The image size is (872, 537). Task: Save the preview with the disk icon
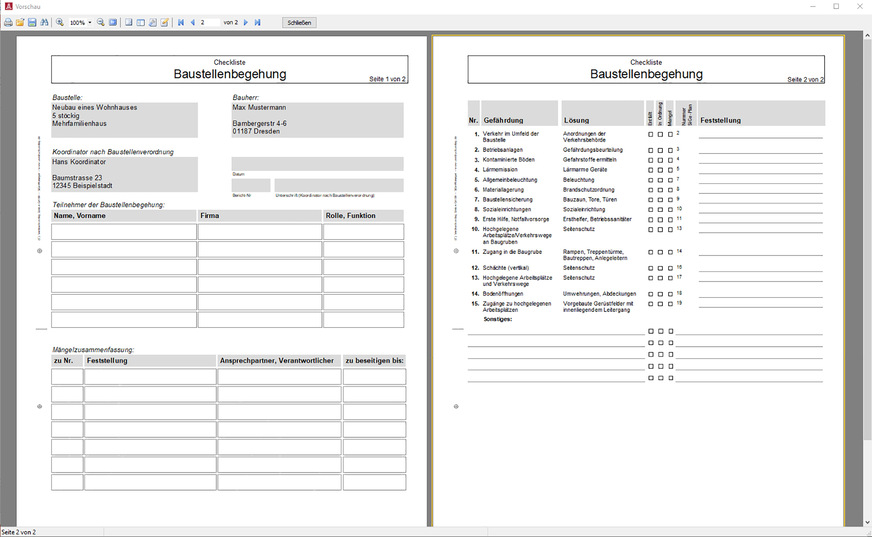(x=32, y=22)
